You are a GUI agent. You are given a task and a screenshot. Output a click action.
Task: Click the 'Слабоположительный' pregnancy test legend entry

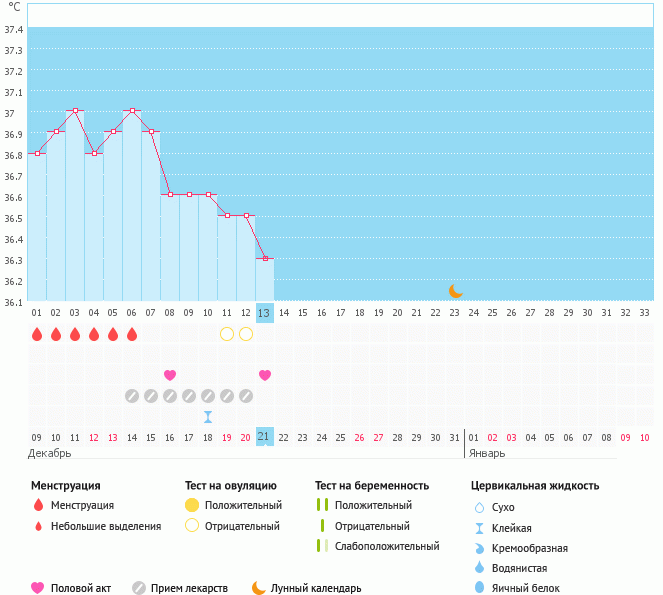(x=387, y=547)
